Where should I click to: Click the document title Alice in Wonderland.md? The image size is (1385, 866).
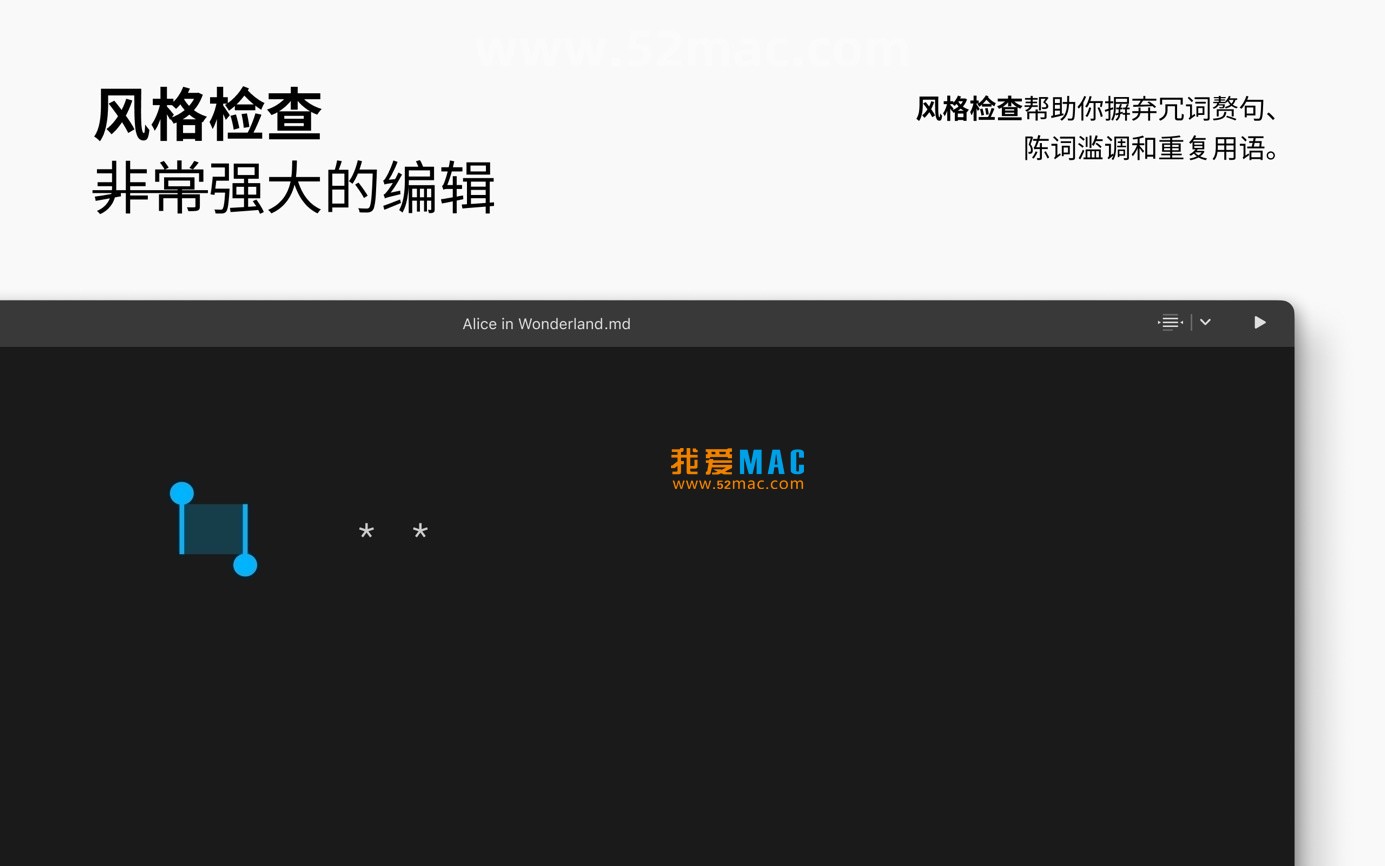546,323
